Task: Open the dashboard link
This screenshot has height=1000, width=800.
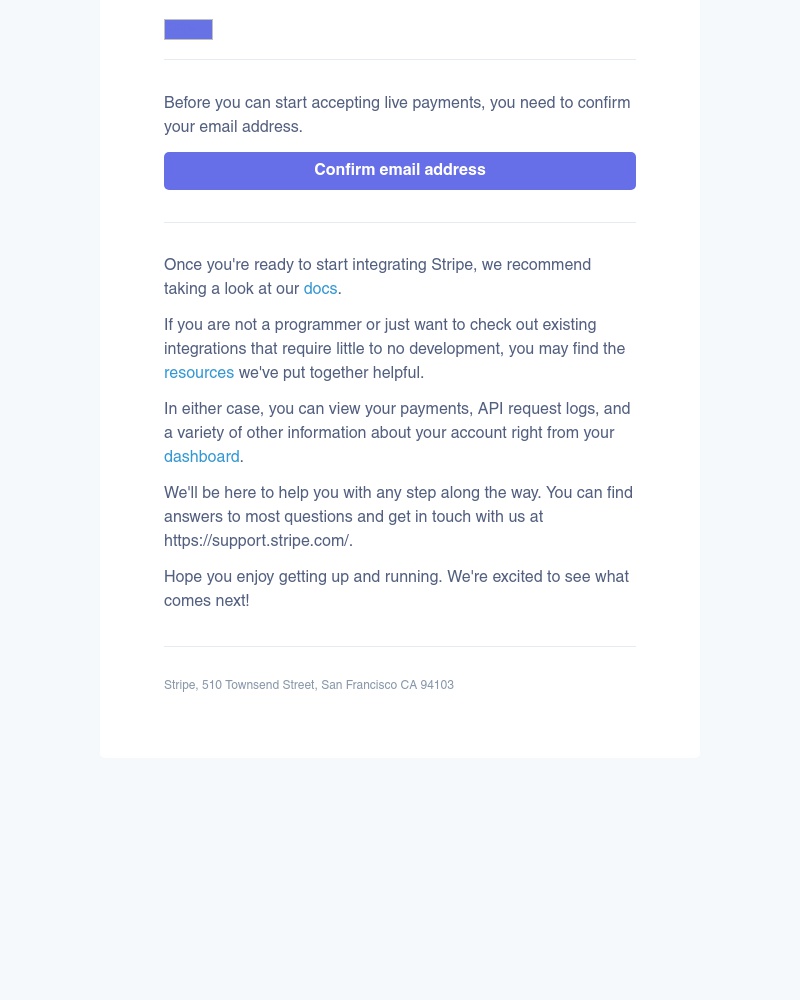Action: click(201, 457)
